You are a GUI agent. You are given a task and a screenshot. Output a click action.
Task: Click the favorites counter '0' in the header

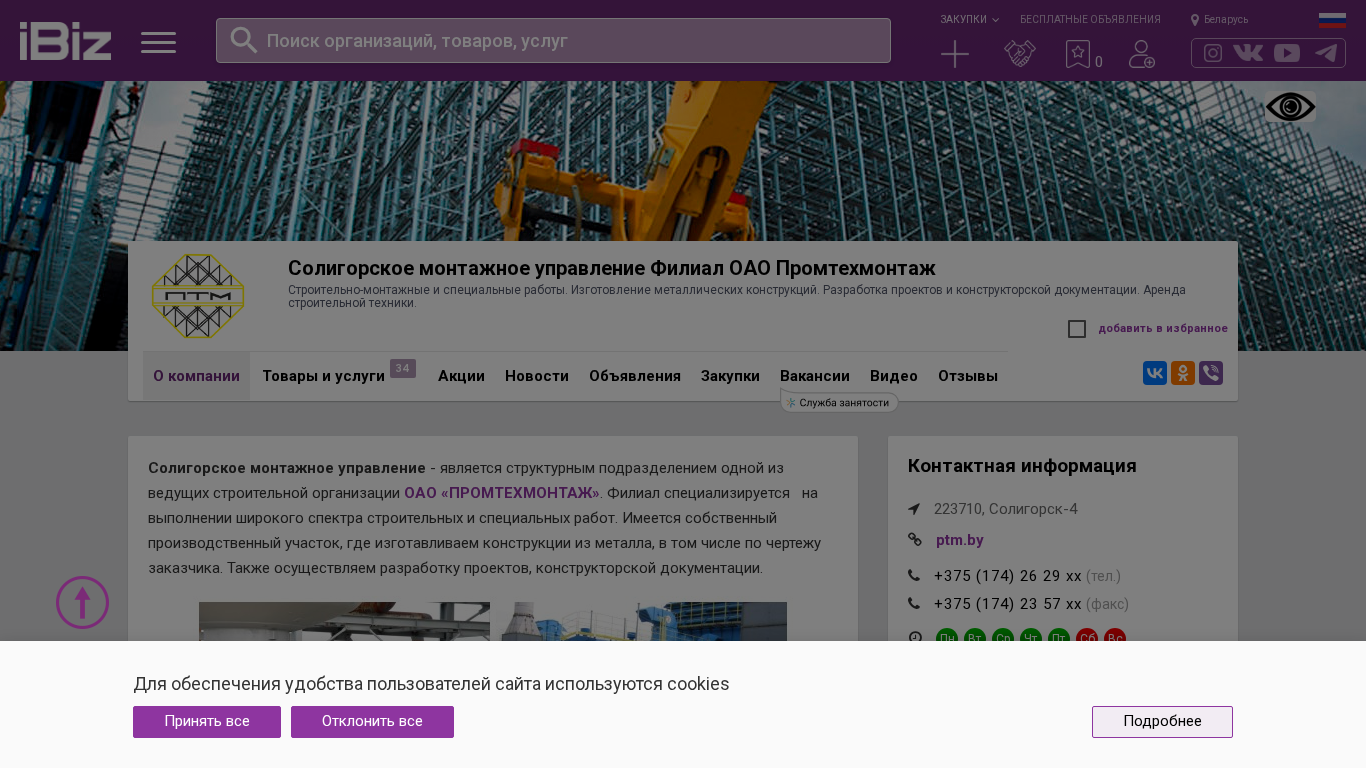1099,62
